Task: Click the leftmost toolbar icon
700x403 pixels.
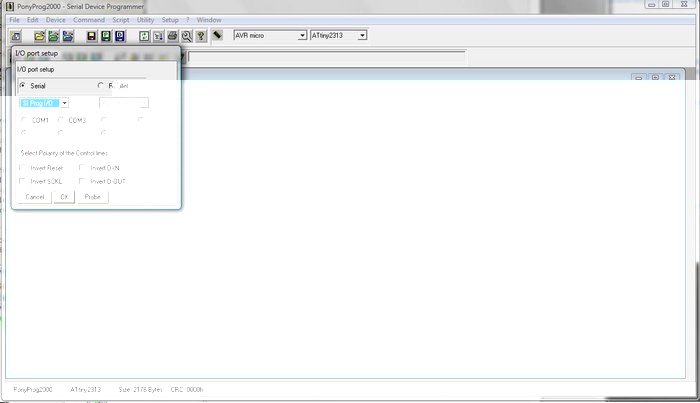Action: (x=15, y=35)
